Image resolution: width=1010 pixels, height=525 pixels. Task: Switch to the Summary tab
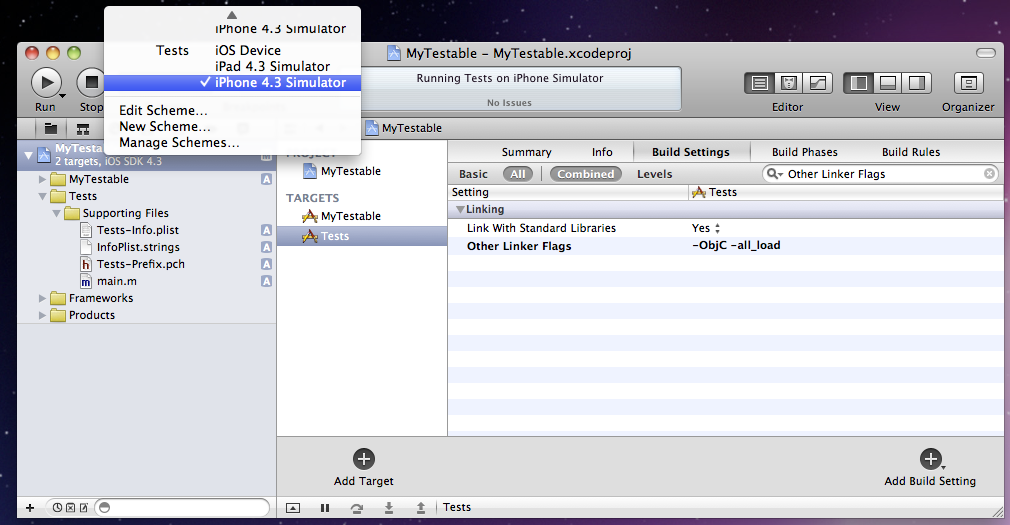point(526,152)
